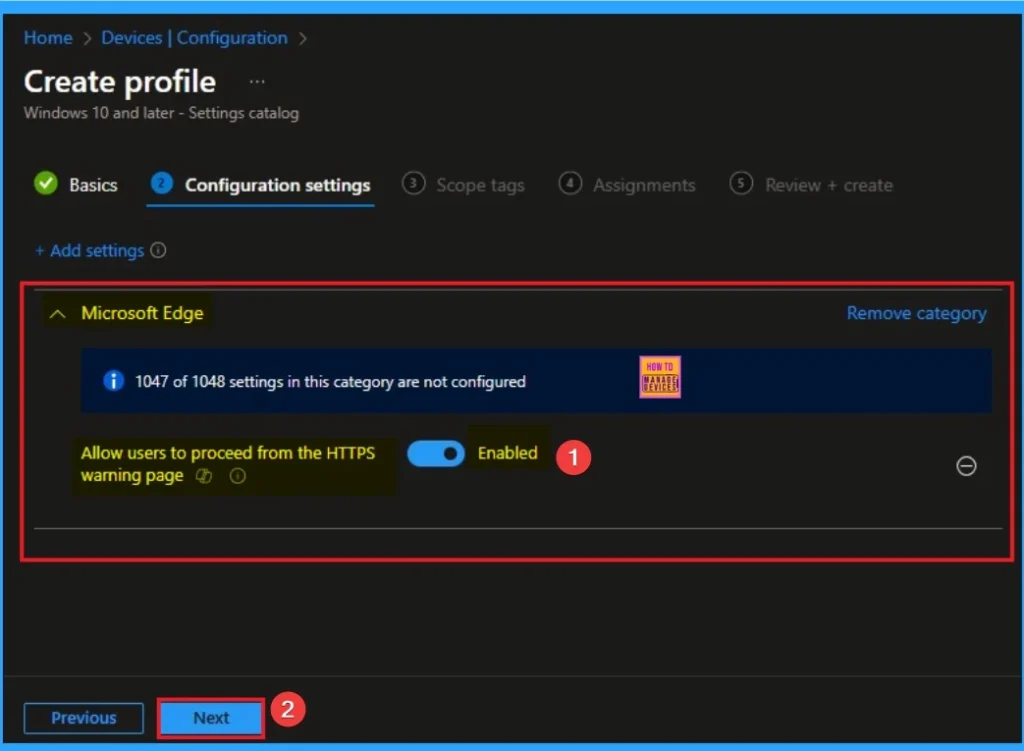Click 'Windows 10 and later - Settings catalog' subtitle
This screenshot has height=751, width=1024.
(x=161, y=113)
